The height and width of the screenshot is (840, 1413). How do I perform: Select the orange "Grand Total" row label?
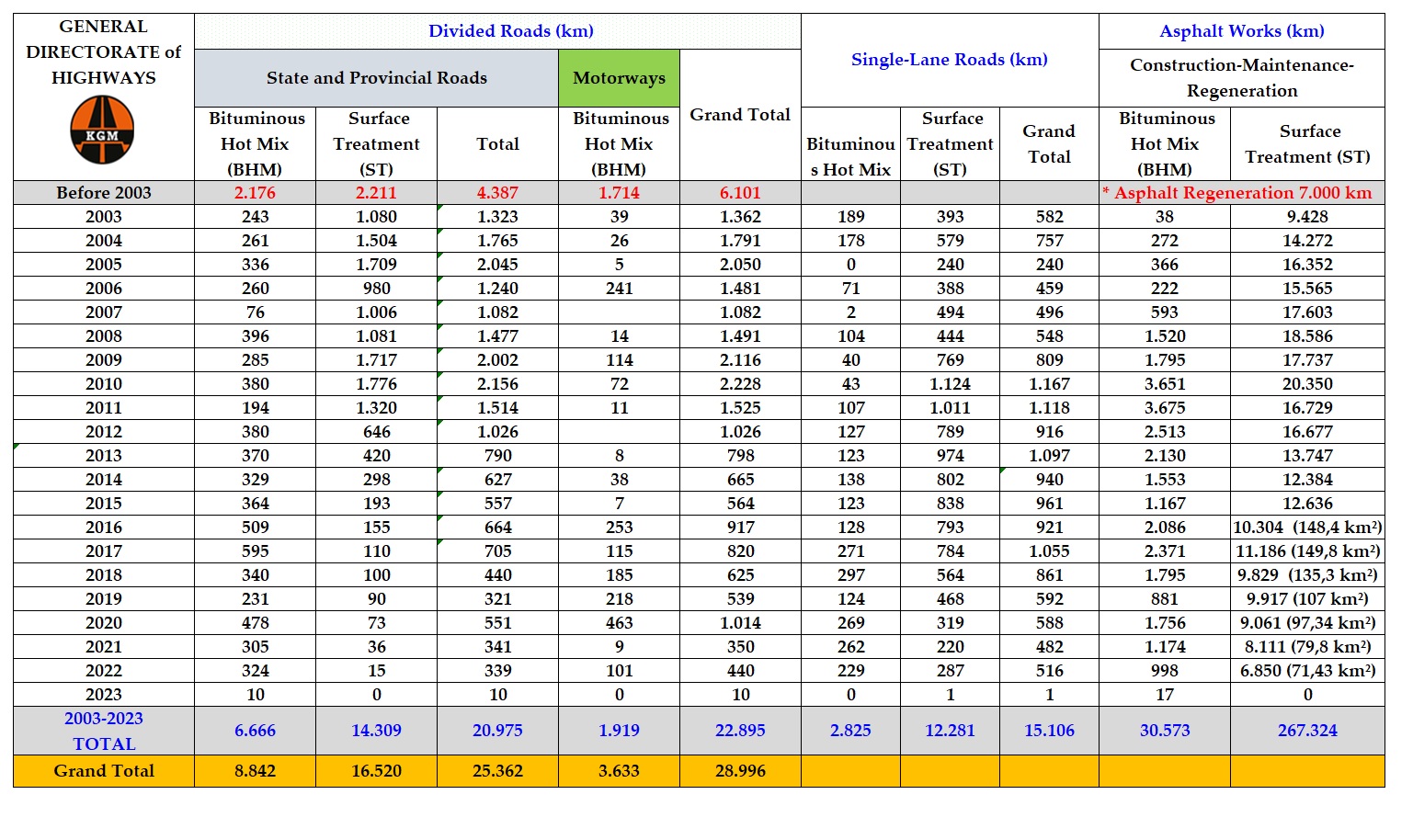coord(103,771)
